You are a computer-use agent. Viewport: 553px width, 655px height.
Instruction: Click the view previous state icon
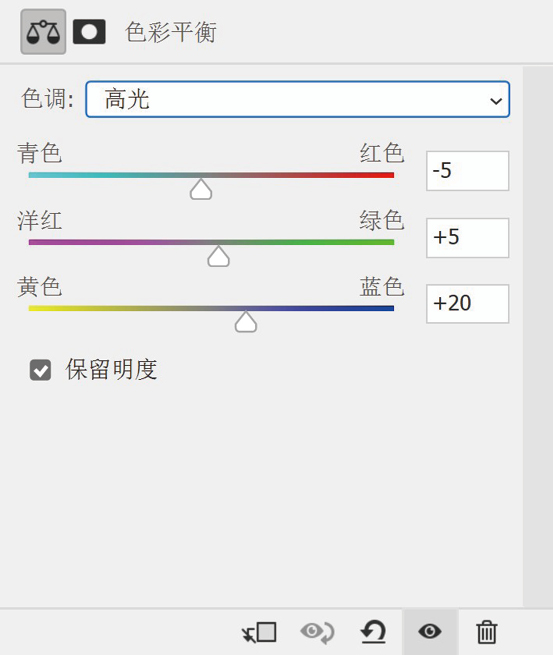pyautogui.click(x=317, y=632)
